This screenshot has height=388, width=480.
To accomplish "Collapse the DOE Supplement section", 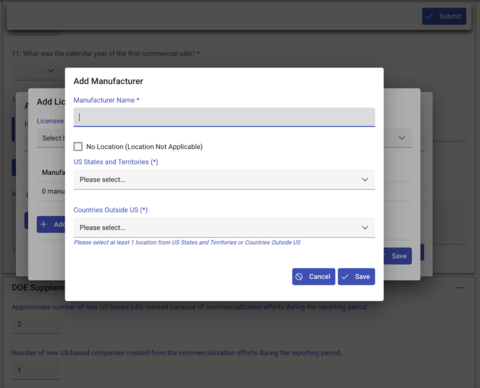I will tap(459, 288).
